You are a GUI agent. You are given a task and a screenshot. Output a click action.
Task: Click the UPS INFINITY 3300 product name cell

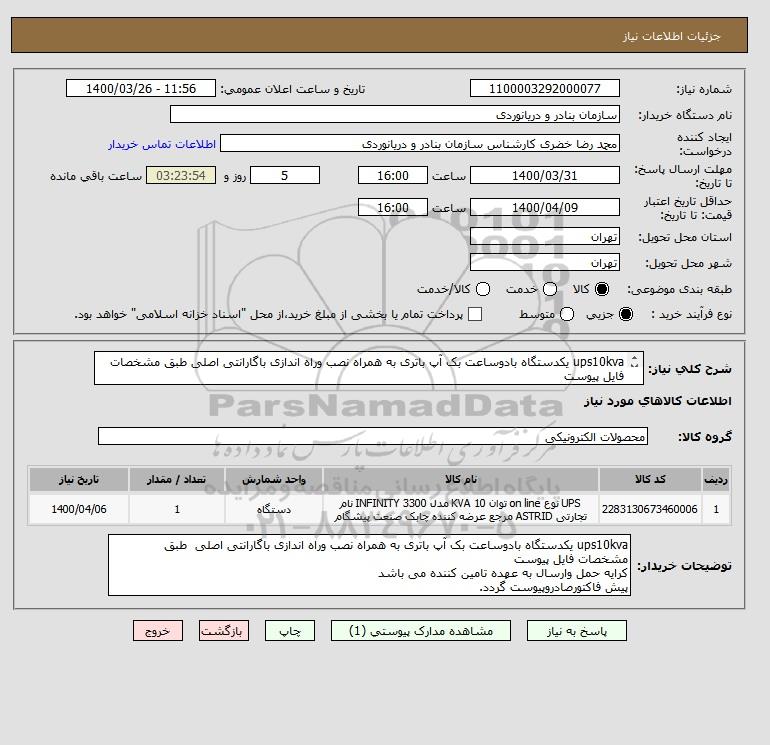(x=461, y=509)
